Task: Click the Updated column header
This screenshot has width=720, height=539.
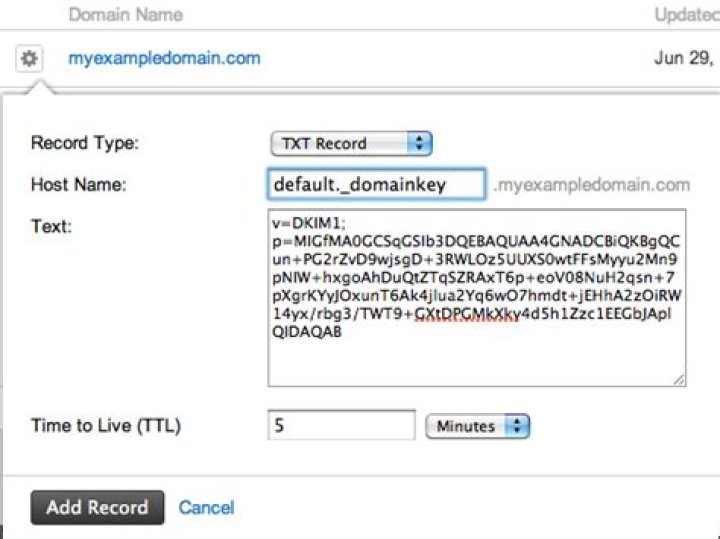Action: 687,15
